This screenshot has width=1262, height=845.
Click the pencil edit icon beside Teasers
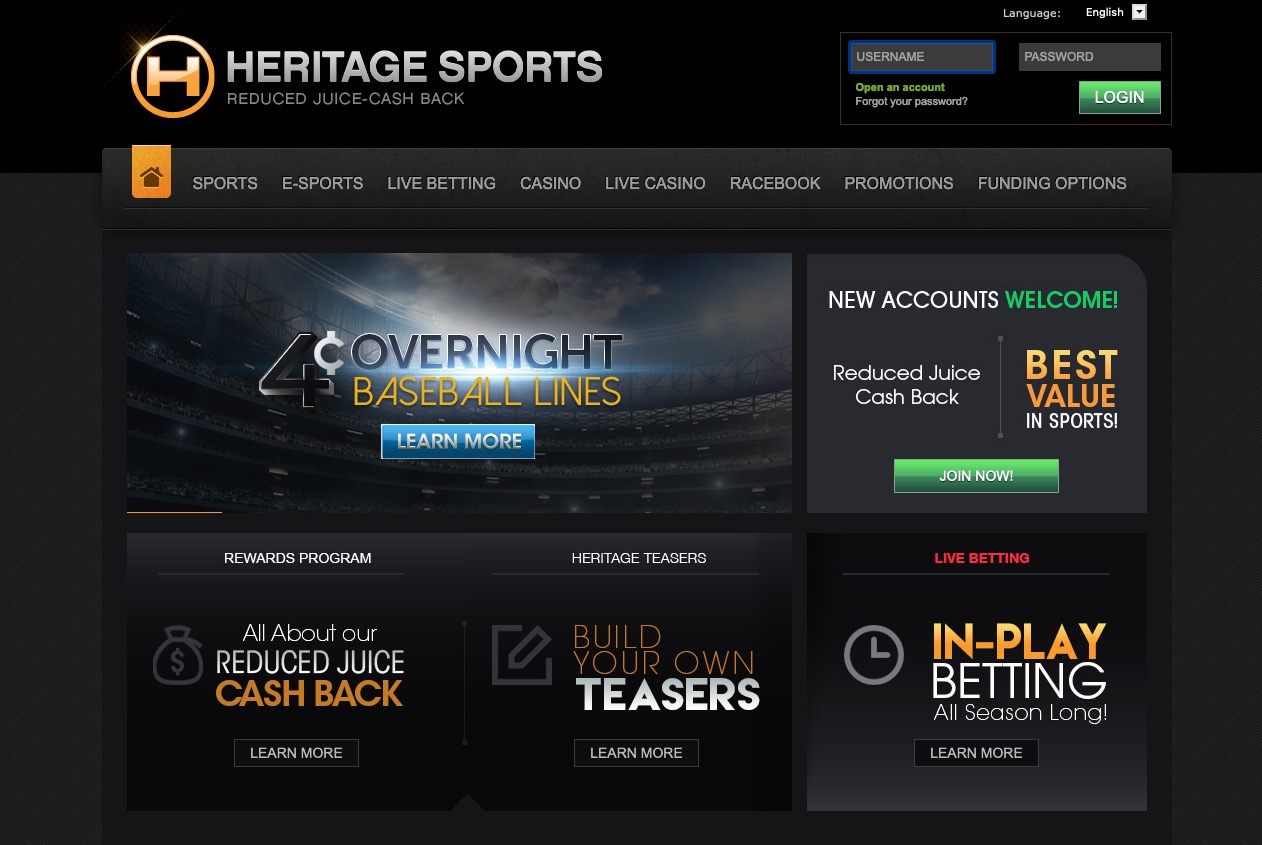(x=522, y=655)
